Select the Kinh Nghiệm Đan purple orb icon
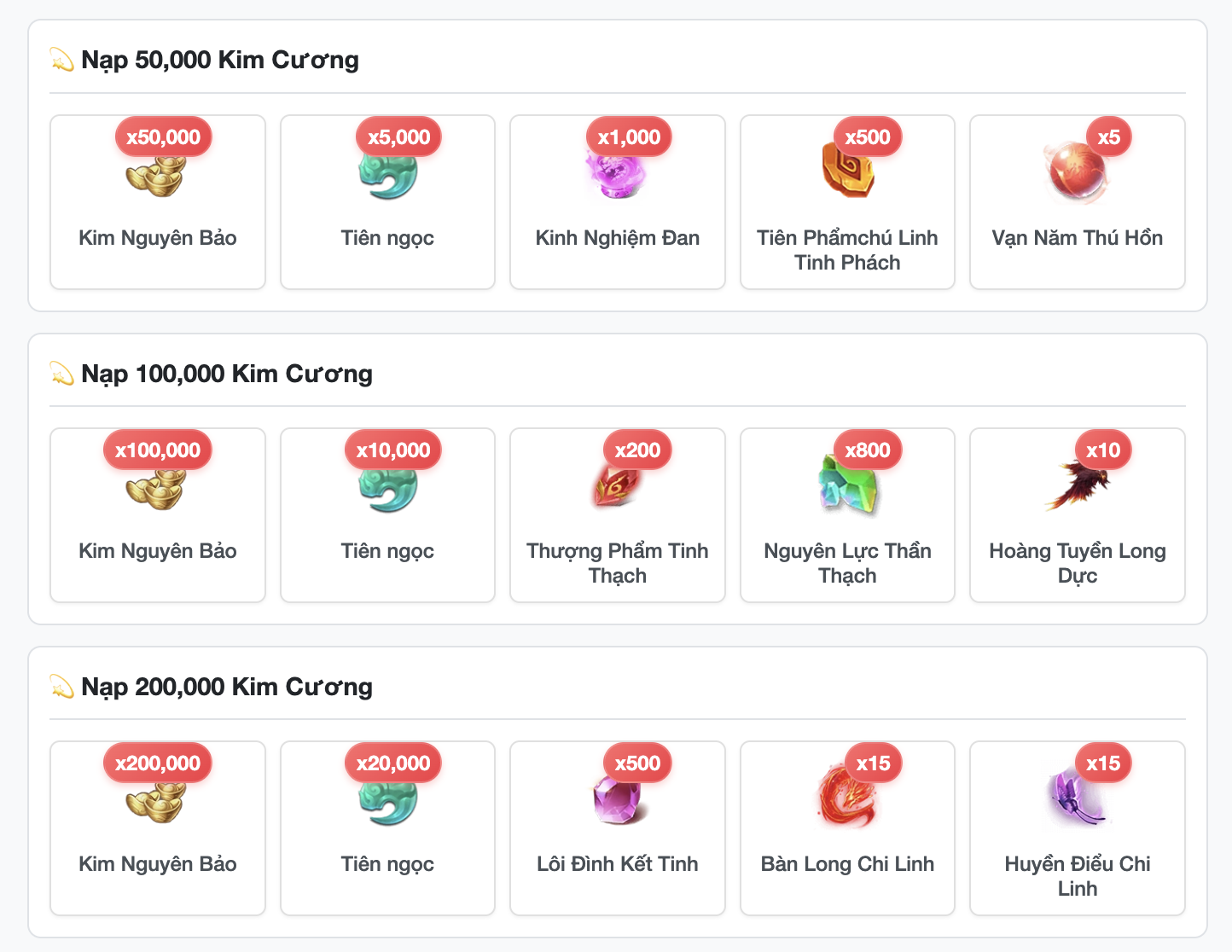This screenshot has height=952, width=1232. [x=617, y=174]
